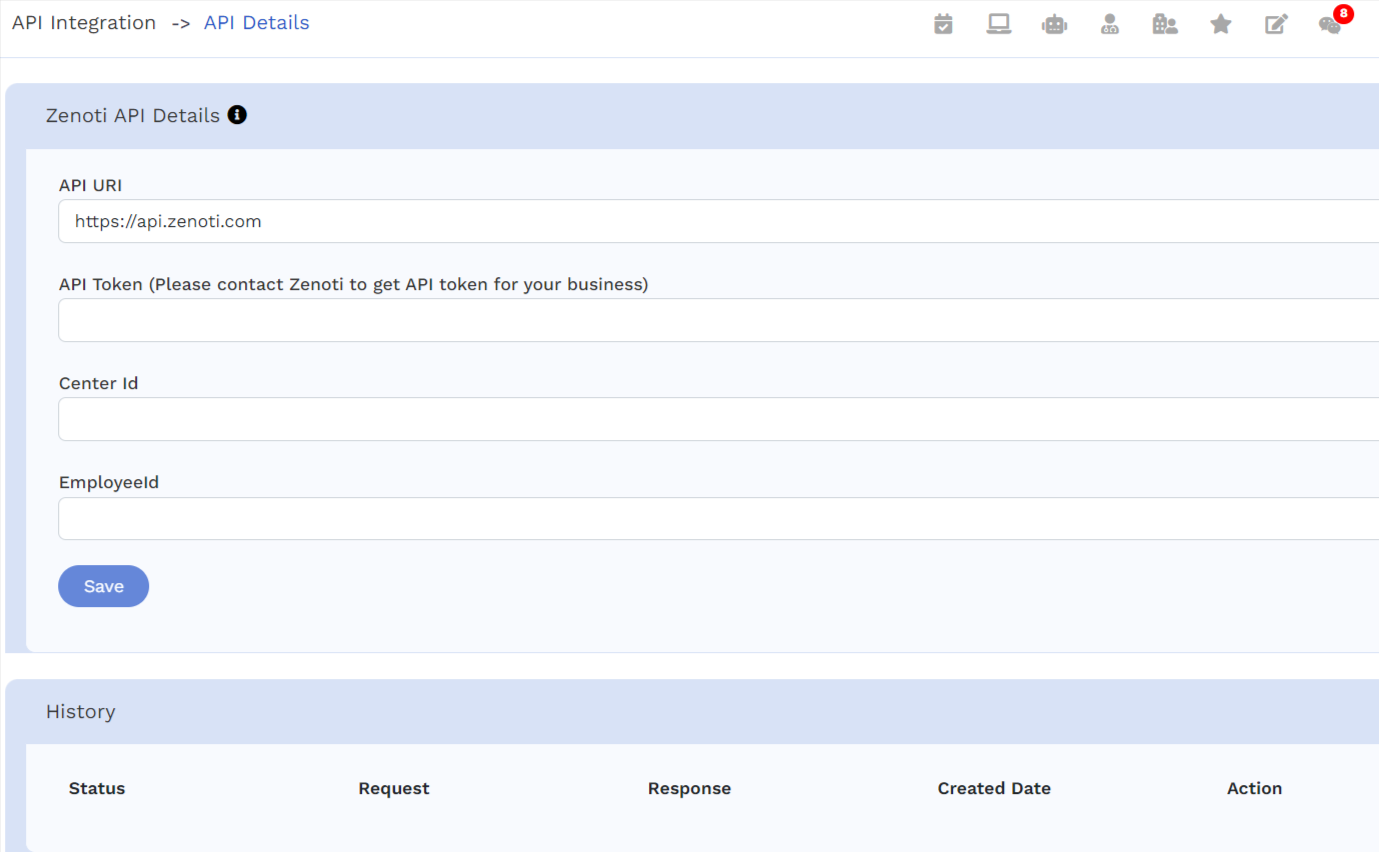
Task: Open the robot chatbot icon
Action: pyautogui.click(x=1054, y=24)
